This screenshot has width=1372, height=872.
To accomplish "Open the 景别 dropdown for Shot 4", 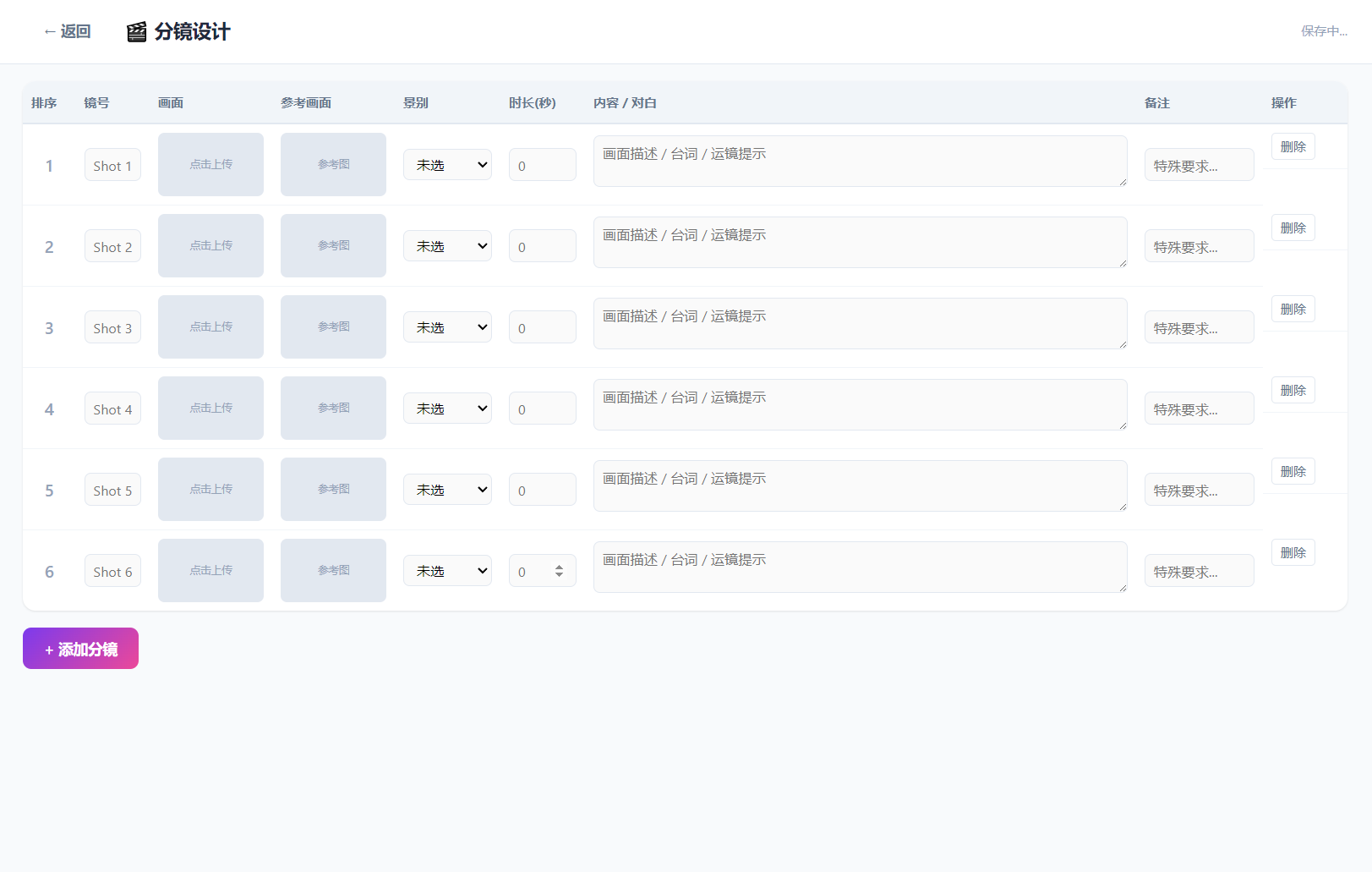I will pos(447,408).
